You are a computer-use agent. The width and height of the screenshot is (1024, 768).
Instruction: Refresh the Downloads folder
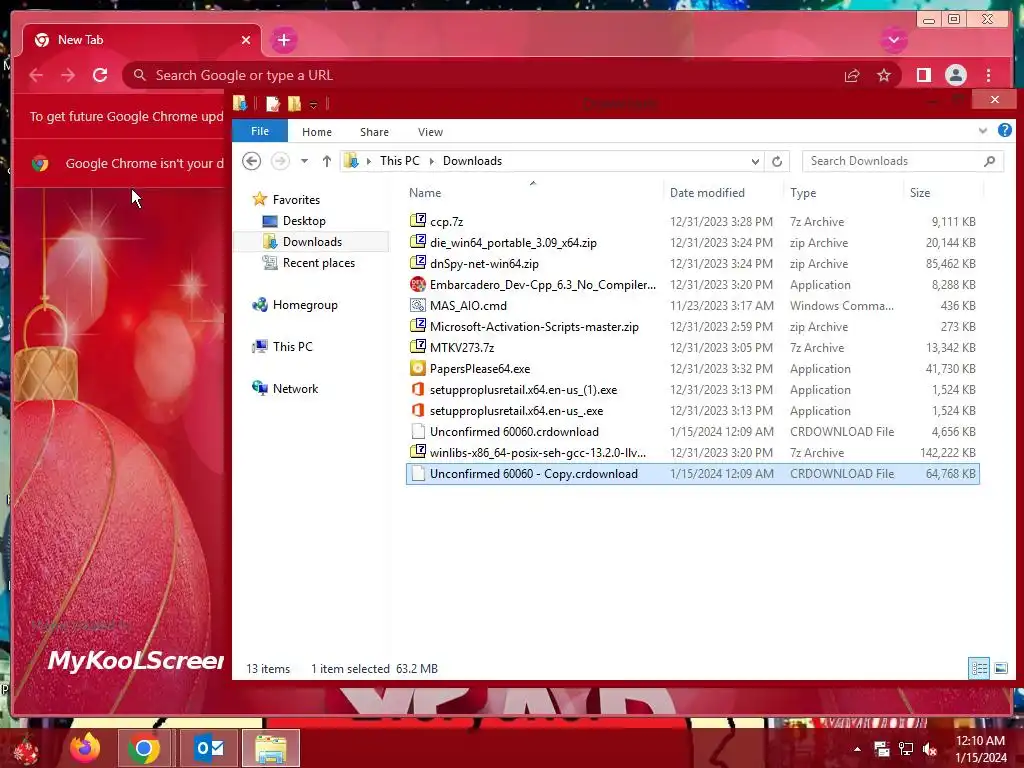776,161
